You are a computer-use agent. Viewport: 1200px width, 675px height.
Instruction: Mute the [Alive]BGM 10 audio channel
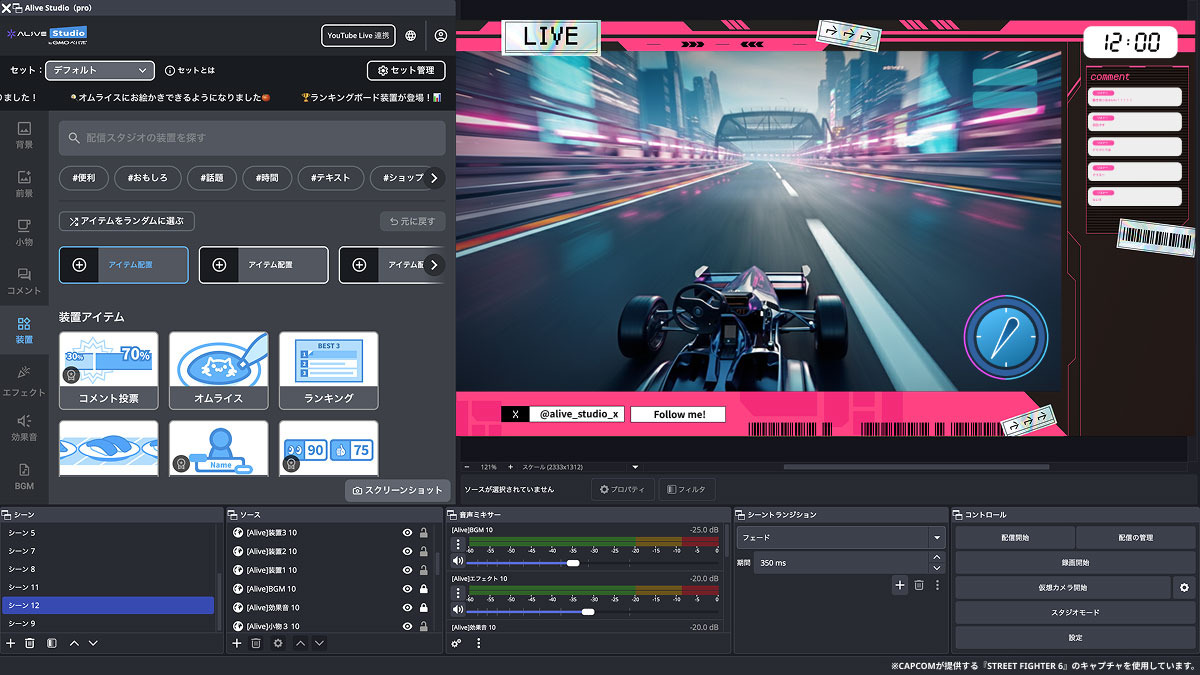pyautogui.click(x=458, y=562)
